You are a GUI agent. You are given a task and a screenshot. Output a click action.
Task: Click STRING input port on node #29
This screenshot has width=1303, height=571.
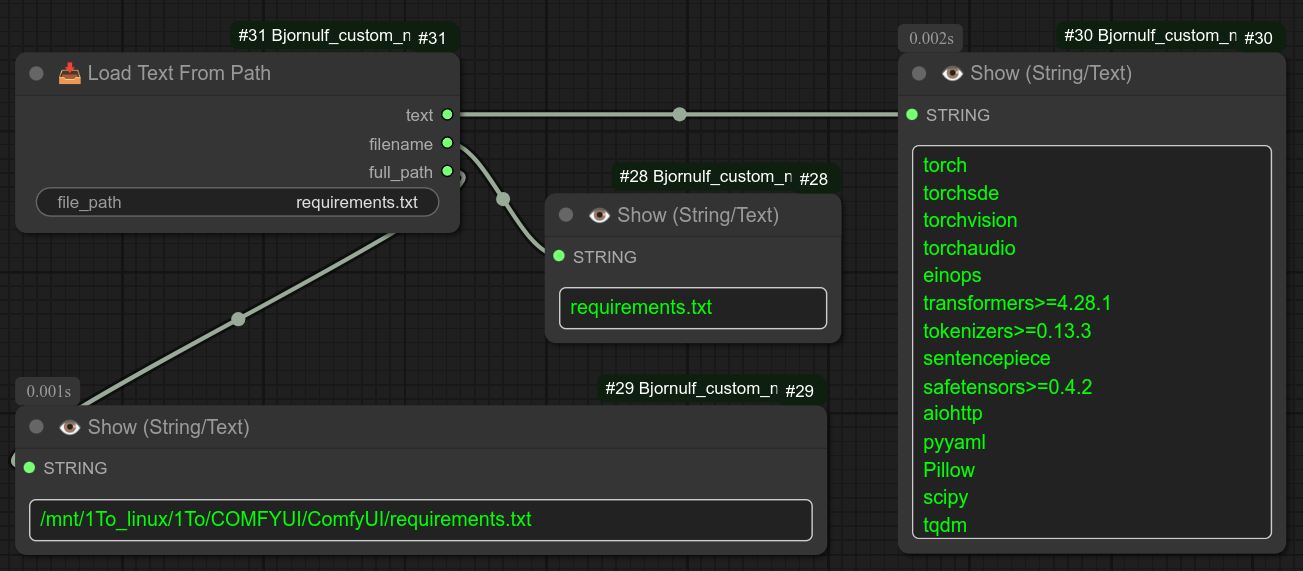point(29,468)
